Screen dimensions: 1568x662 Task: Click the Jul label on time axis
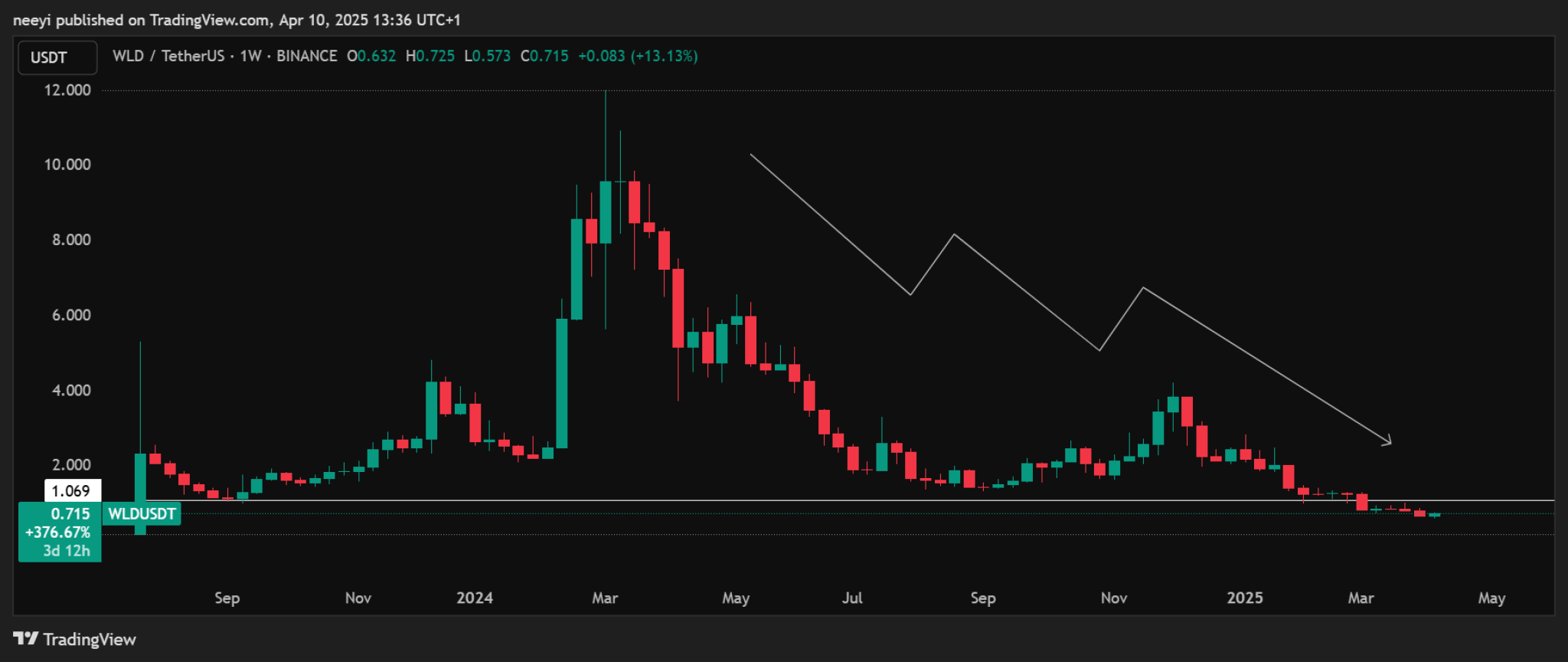(852, 598)
